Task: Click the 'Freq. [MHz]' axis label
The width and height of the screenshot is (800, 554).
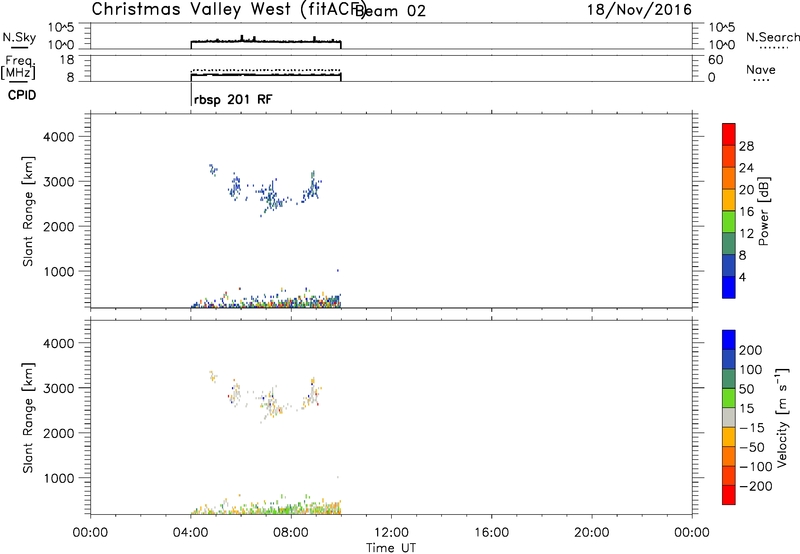Action: (18, 68)
